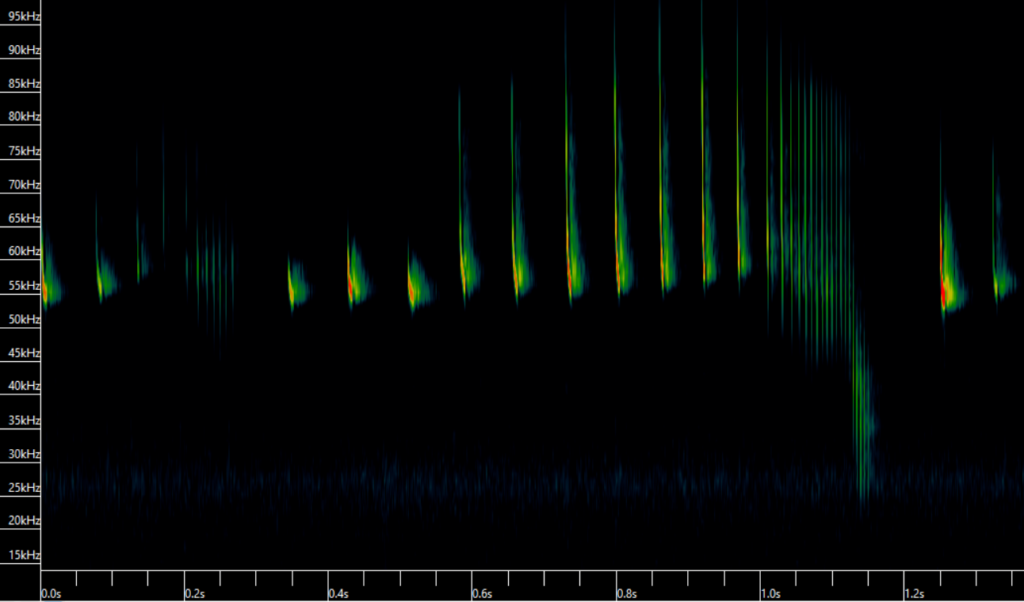Screen dimensions: 1024x602
Task: Select the first call pulse at 0.0s
Action: (47, 287)
